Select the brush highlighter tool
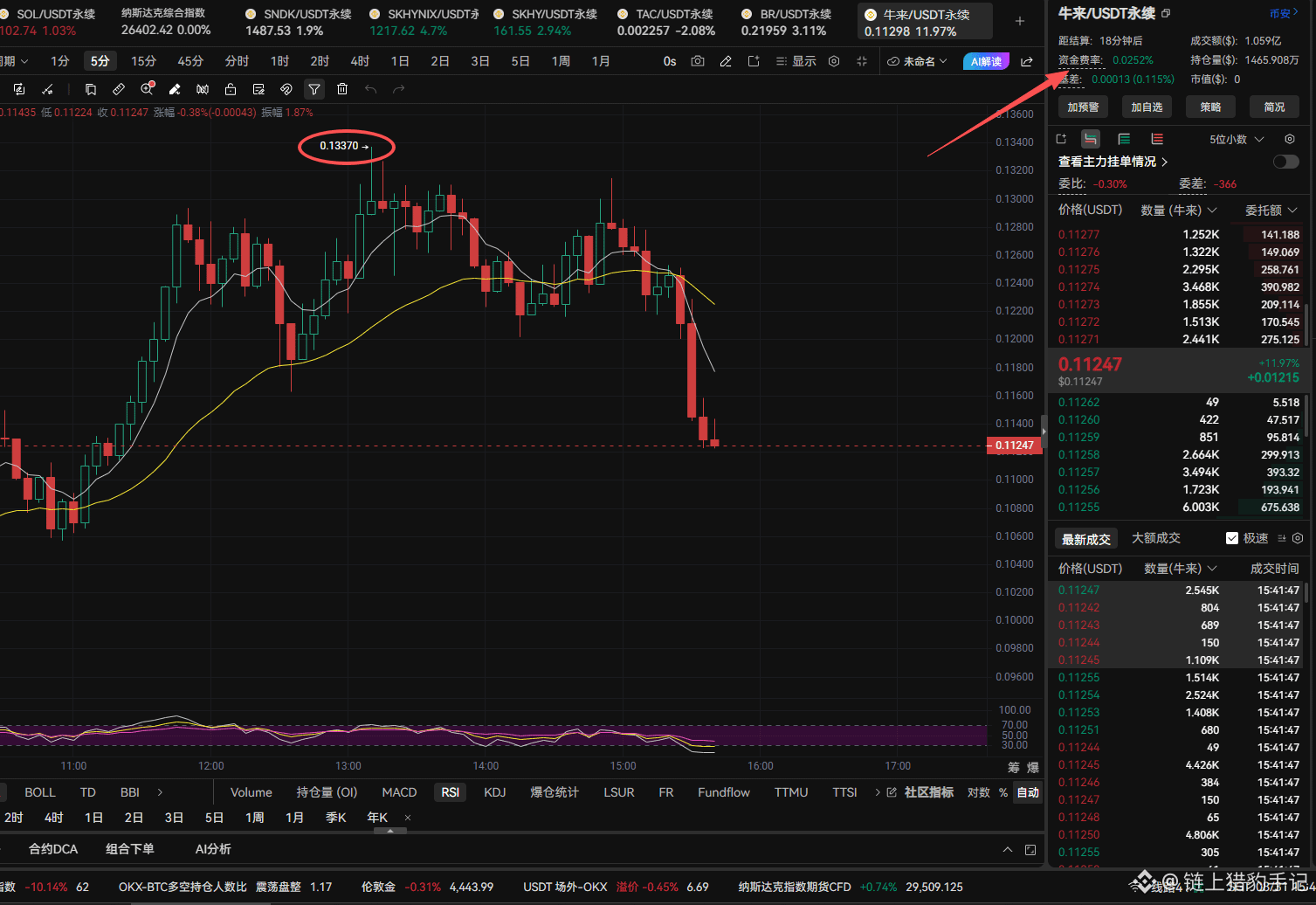The width and height of the screenshot is (1316, 905). point(175,89)
